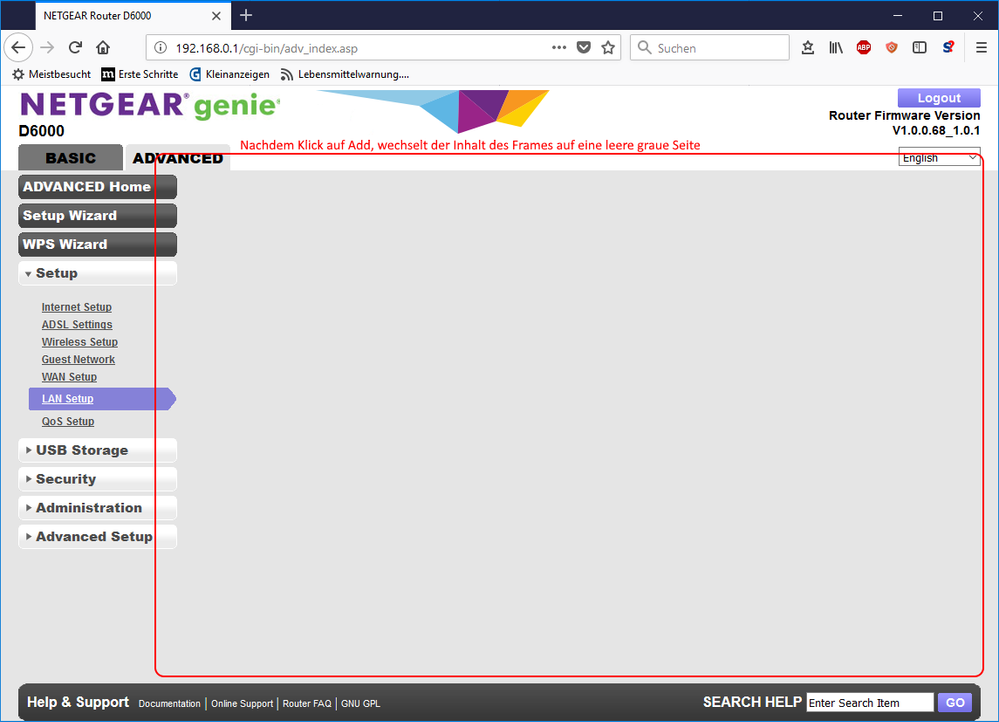Select the ADVANCED tab

(178, 158)
